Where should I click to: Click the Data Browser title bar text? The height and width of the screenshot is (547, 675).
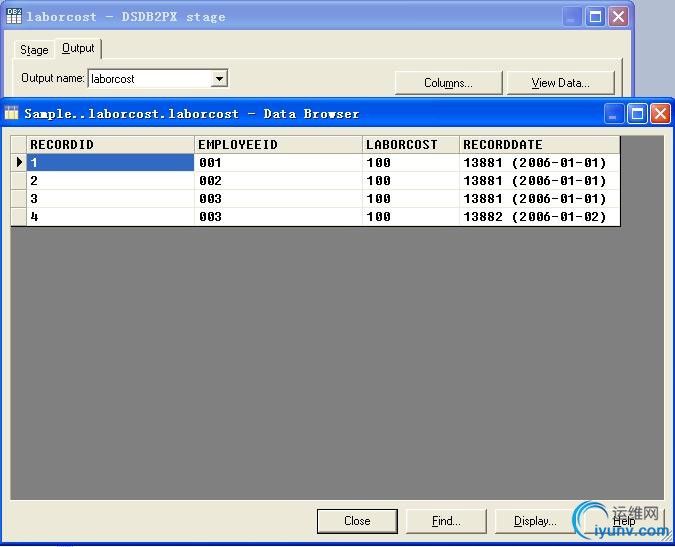[192, 114]
